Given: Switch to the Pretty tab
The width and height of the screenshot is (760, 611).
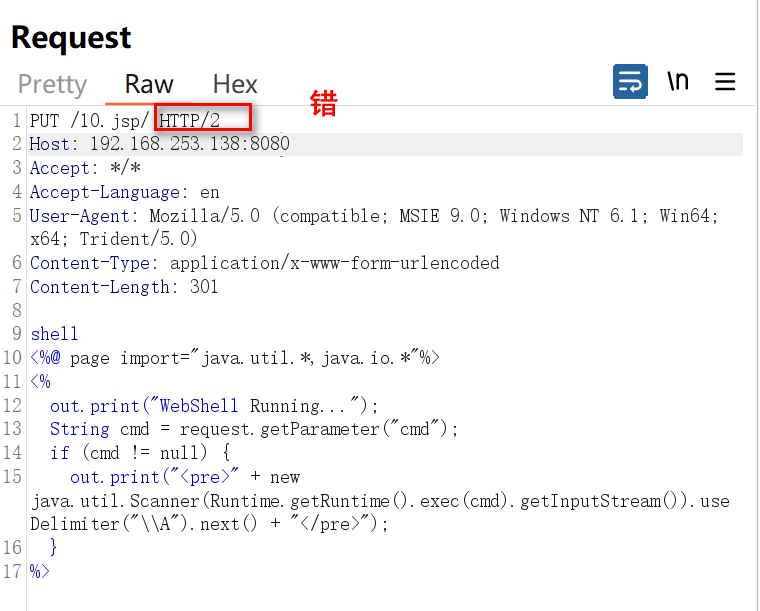Looking at the screenshot, I should [x=52, y=84].
